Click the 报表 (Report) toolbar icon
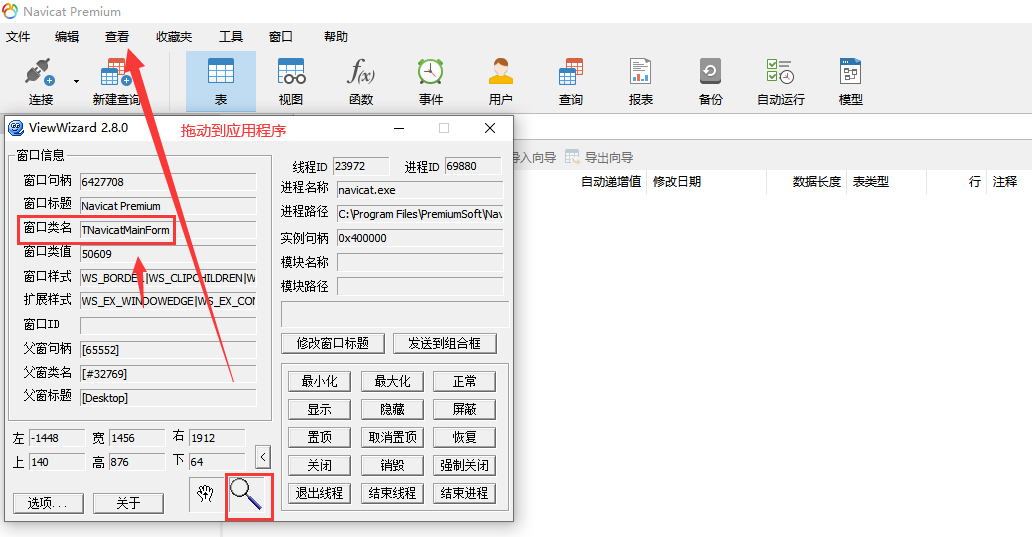This screenshot has height=537, width=1032. pyautogui.click(x=640, y=71)
